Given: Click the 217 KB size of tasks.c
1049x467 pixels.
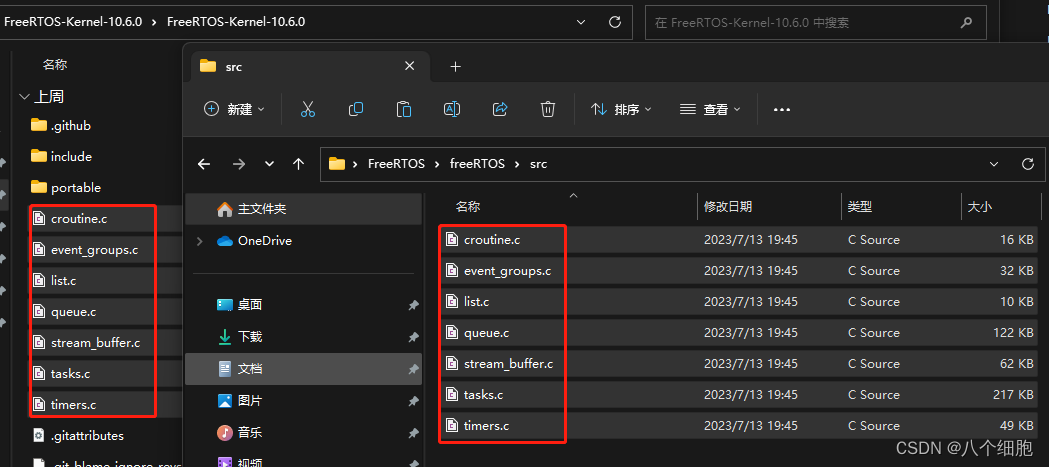Looking at the screenshot, I should coord(1013,395).
